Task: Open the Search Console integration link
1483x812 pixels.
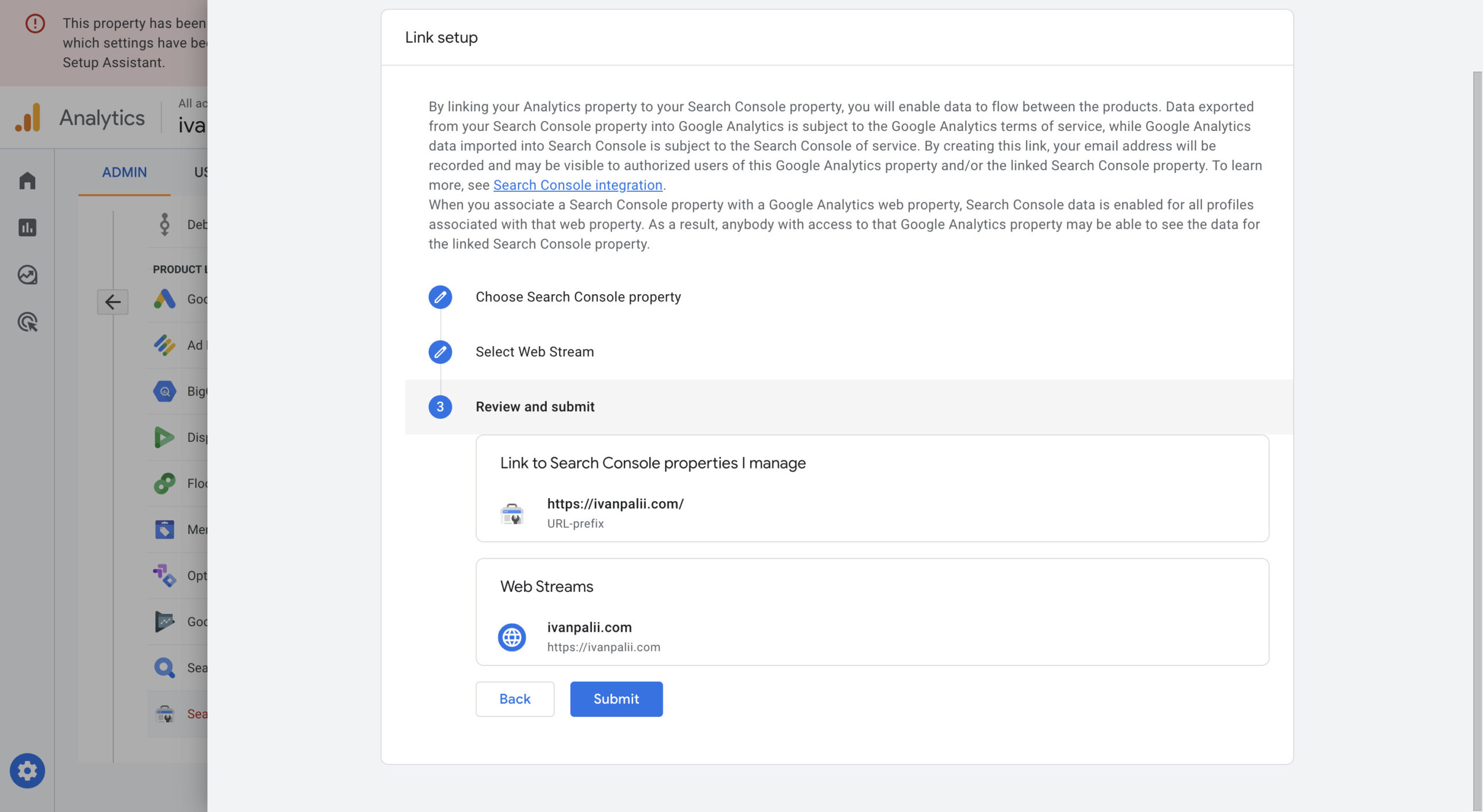Action: click(x=578, y=185)
